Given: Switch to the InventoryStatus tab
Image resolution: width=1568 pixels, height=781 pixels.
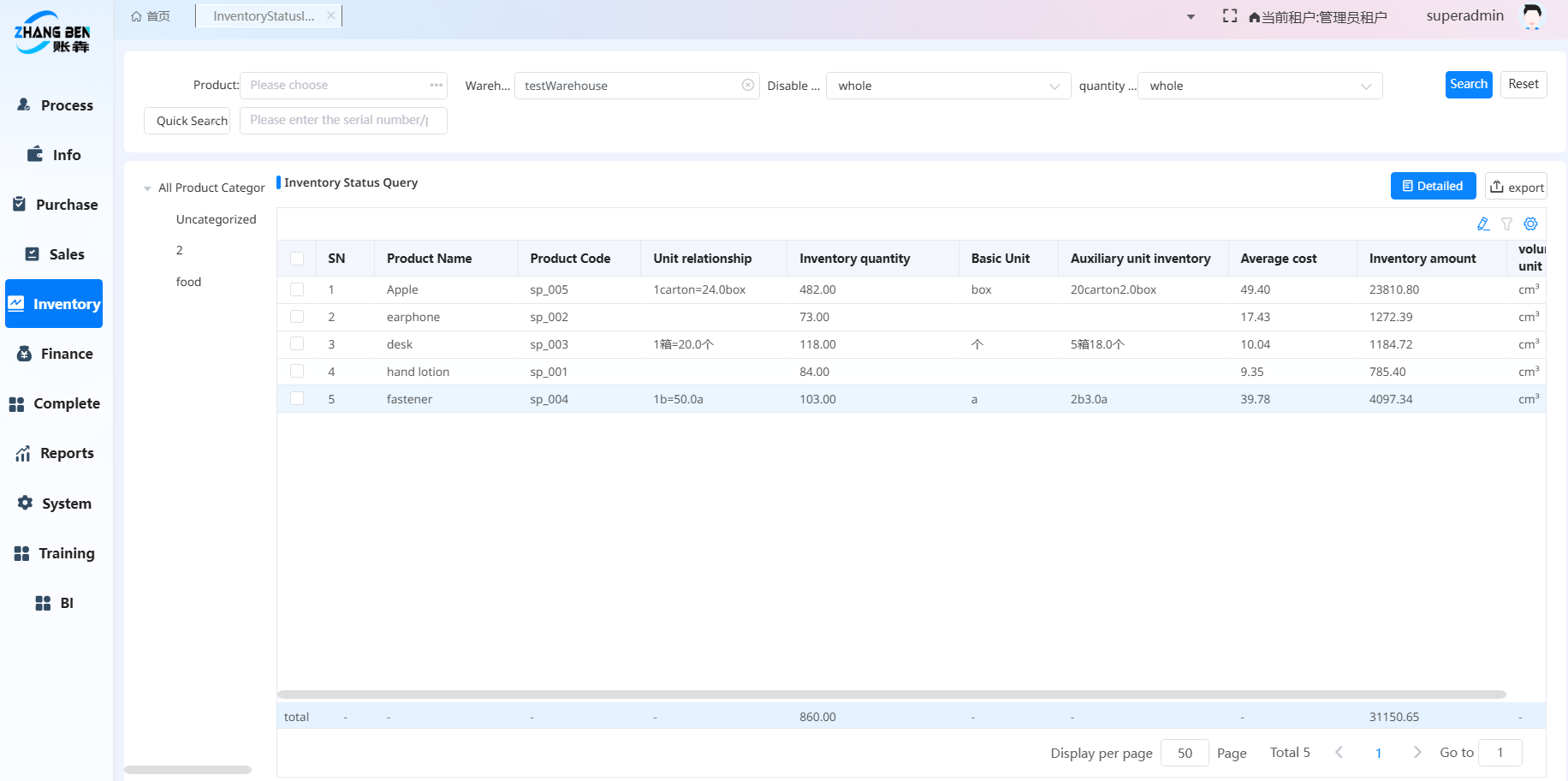Looking at the screenshot, I should click(261, 15).
